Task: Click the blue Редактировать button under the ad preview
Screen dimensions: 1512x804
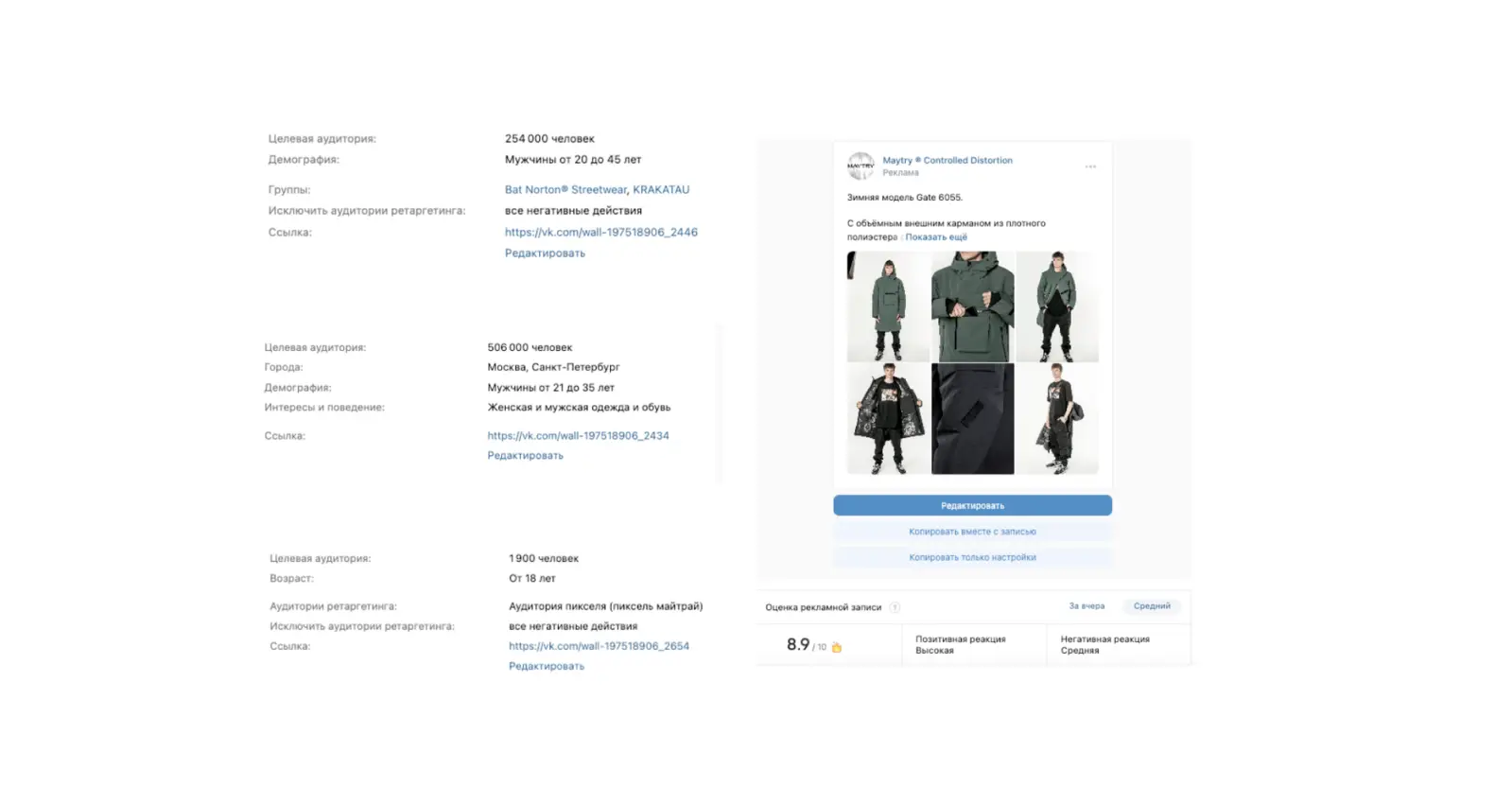Action: 972,505
